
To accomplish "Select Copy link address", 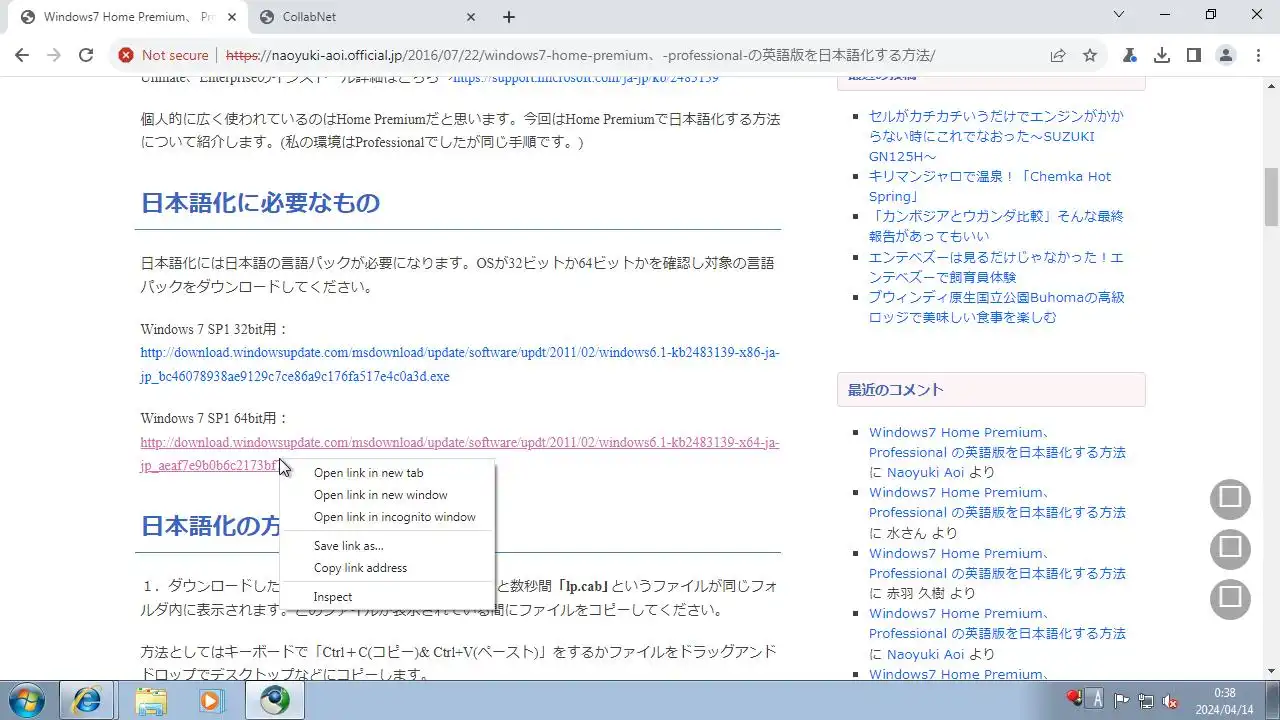I will pos(387,568).
